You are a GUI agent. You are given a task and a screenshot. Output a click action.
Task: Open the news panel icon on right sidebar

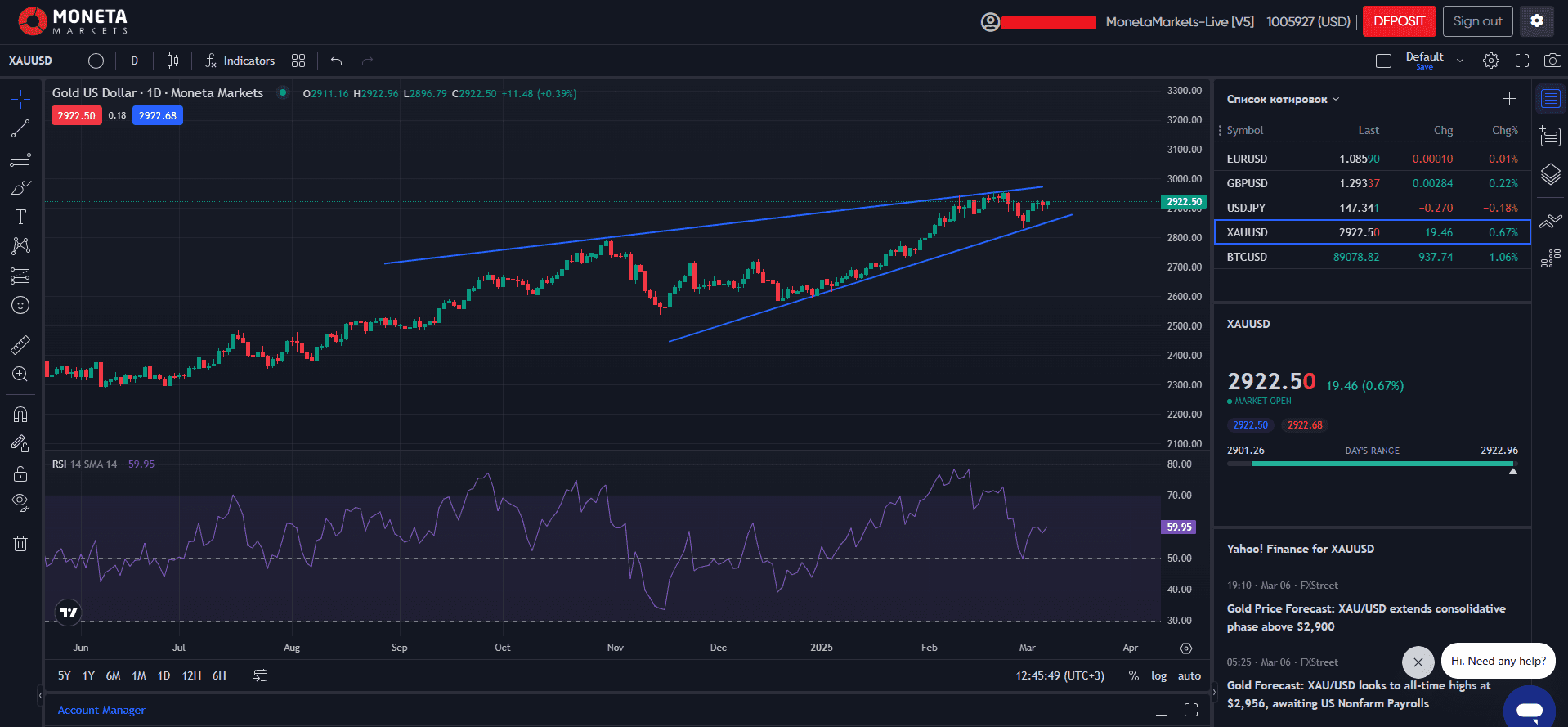point(1551,137)
